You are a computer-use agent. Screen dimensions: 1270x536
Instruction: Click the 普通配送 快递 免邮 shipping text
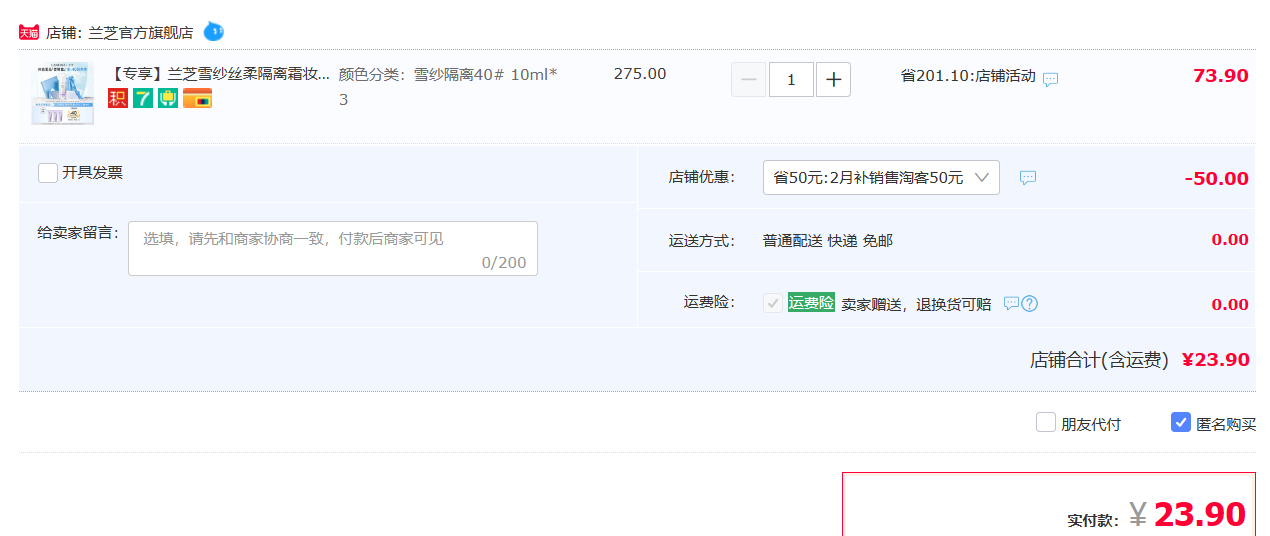click(x=828, y=241)
